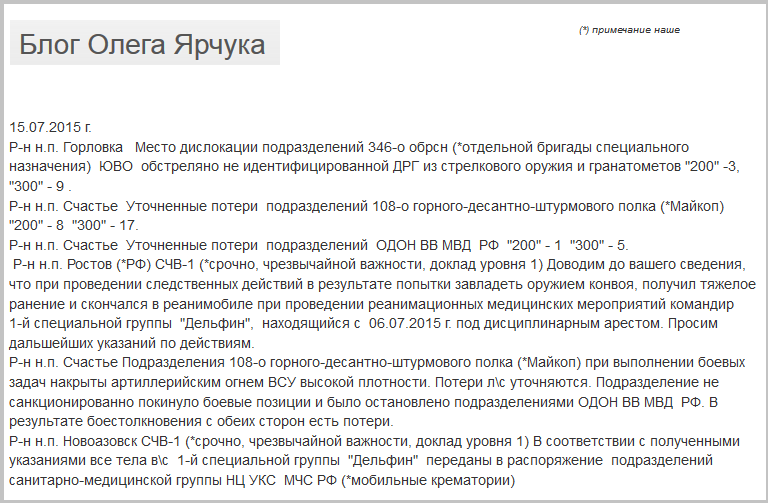Image resolution: width=768 pixels, height=503 pixels.
Task: Click the text 'Потери л\с уточняются.'
Action: pyautogui.click(x=512, y=382)
